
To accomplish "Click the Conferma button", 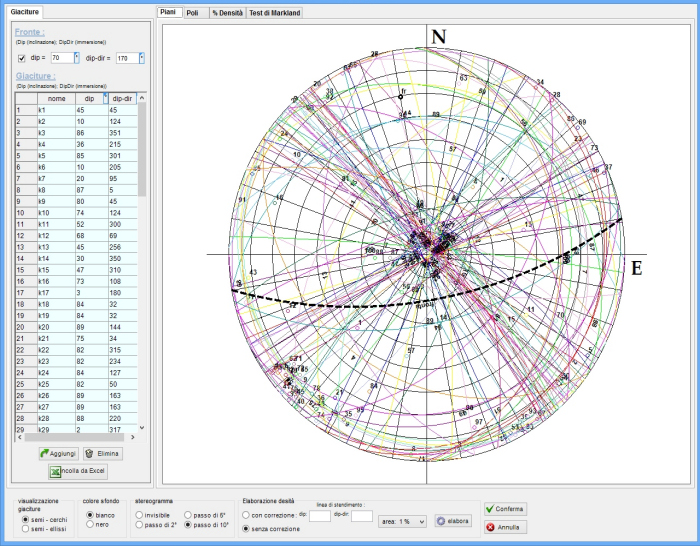I will click(x=505, y=509).
